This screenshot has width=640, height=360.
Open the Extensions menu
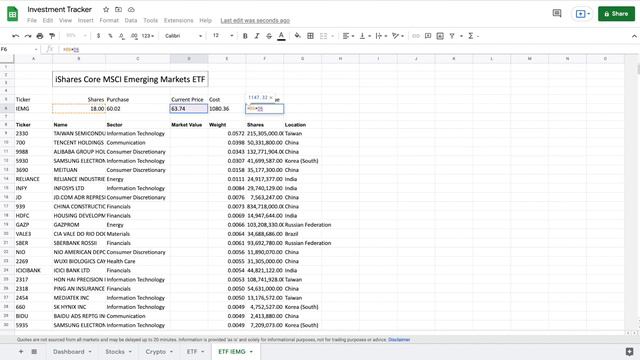coord(178,20)
